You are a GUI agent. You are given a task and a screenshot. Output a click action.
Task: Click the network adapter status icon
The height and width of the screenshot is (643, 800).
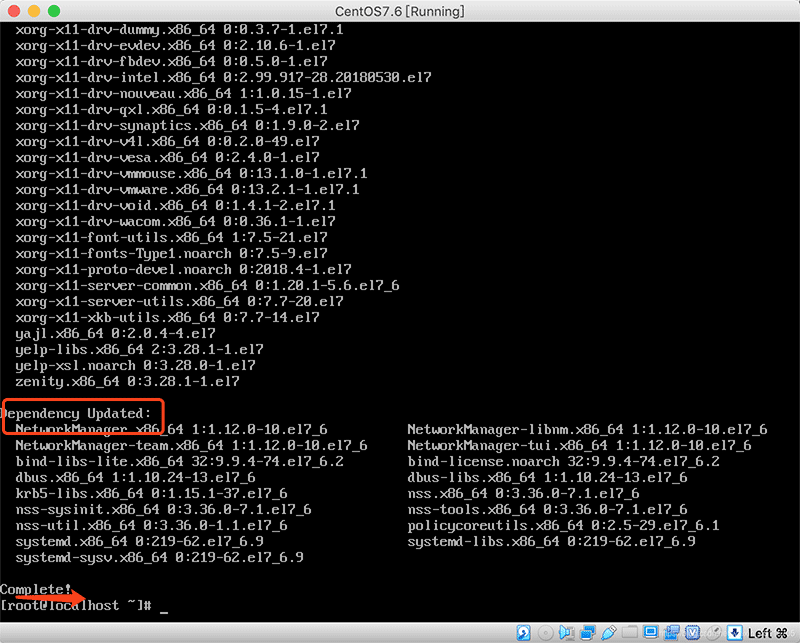(x=588, y=632)
